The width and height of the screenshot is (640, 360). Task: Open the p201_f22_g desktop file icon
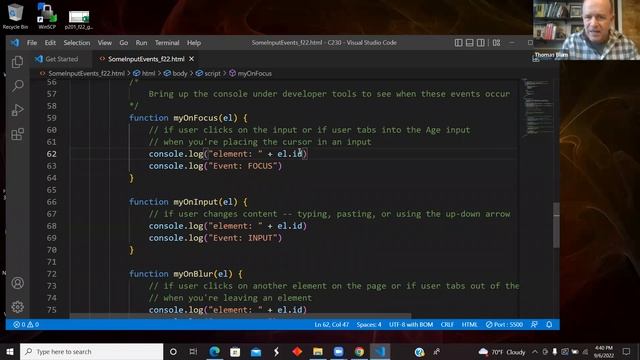(78, 20)
